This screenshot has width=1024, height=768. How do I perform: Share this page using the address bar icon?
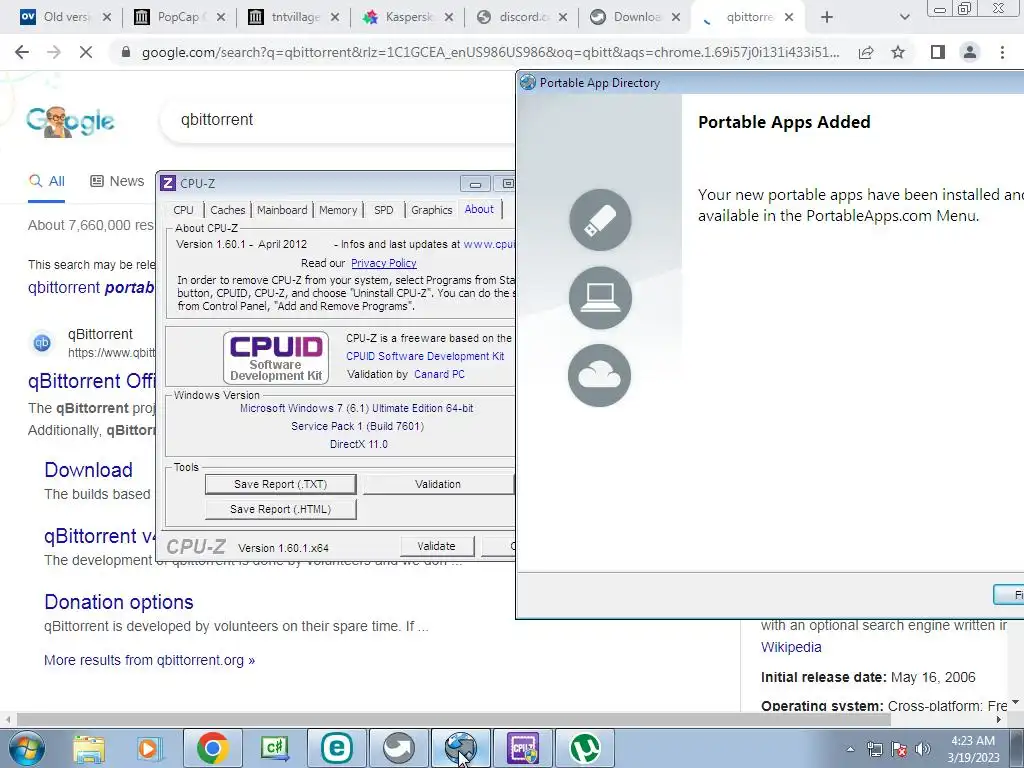[866, 52]
